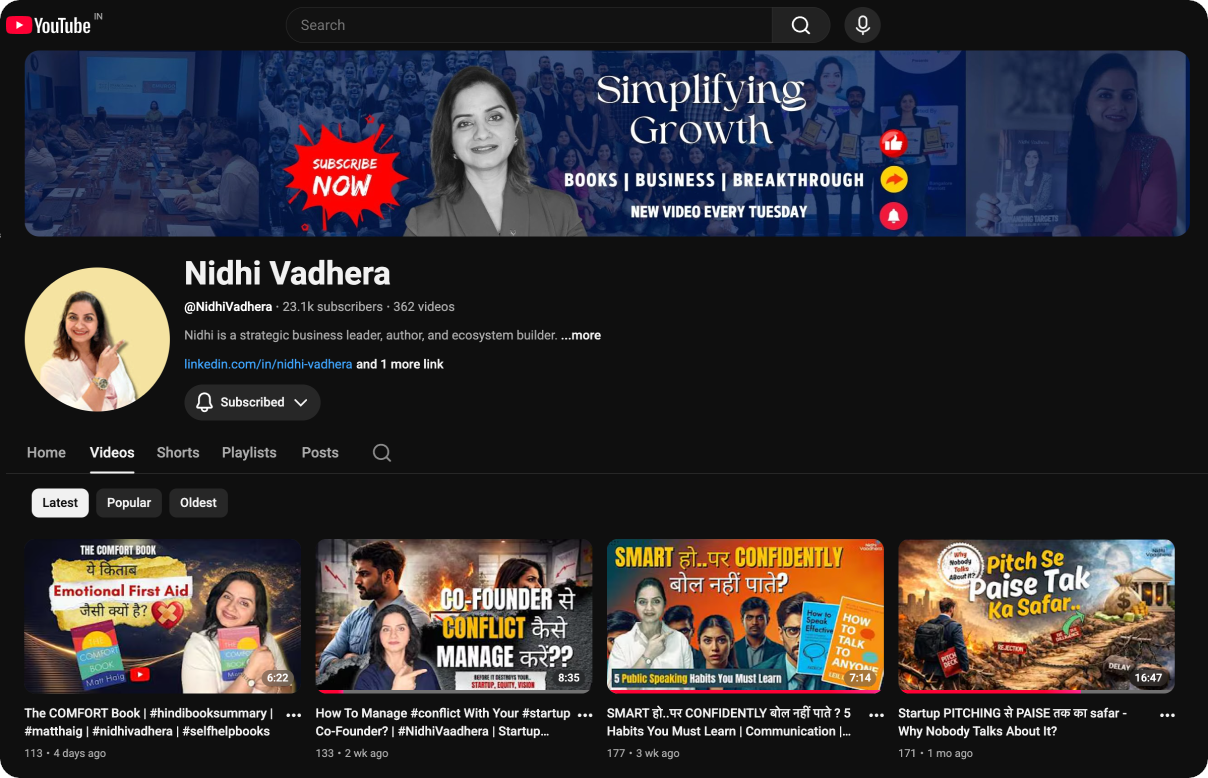Viewport: 1208px width, 778px height.
Task: Select the Popular sort chip
Action: coord(129,503)
